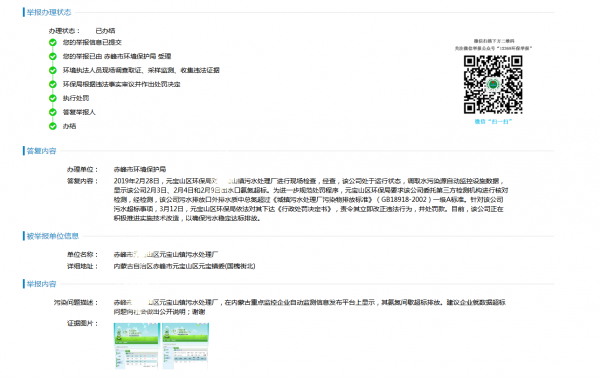Click green check beside 您的举报信息已提交
This screenshot has height=381, width=600.
pos(53,42)
